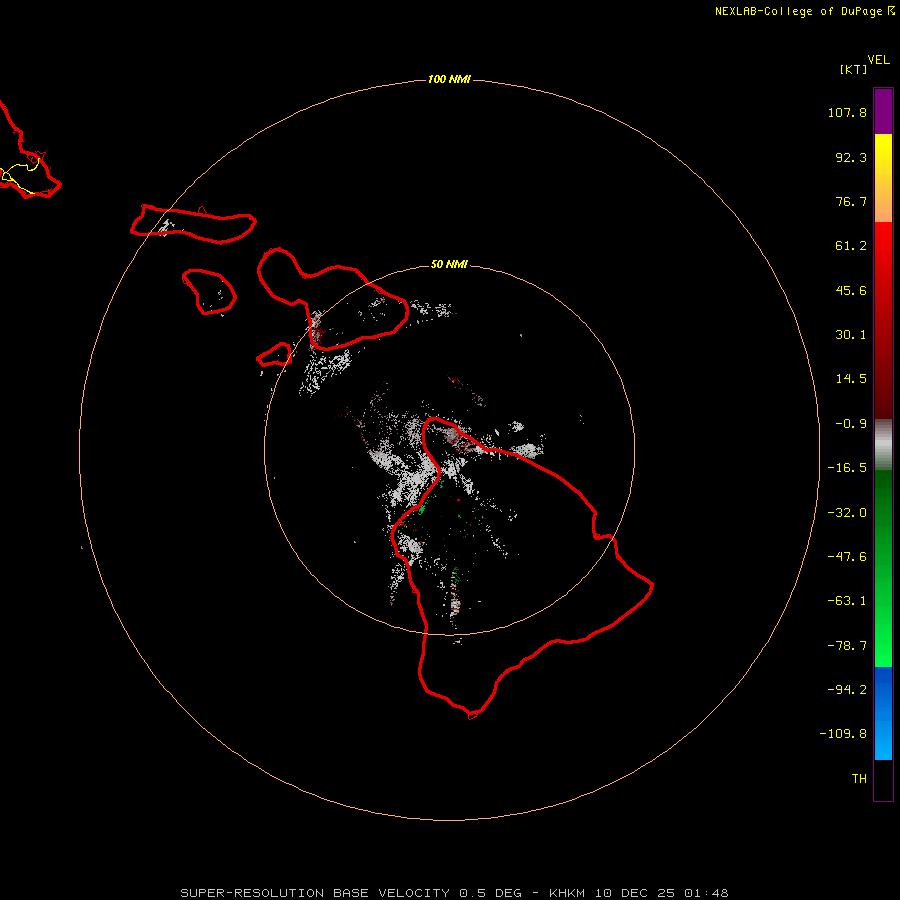Click the 30.1 velocity scale value
This screenshot has height=900, width=900.
[x=851, y=335]
